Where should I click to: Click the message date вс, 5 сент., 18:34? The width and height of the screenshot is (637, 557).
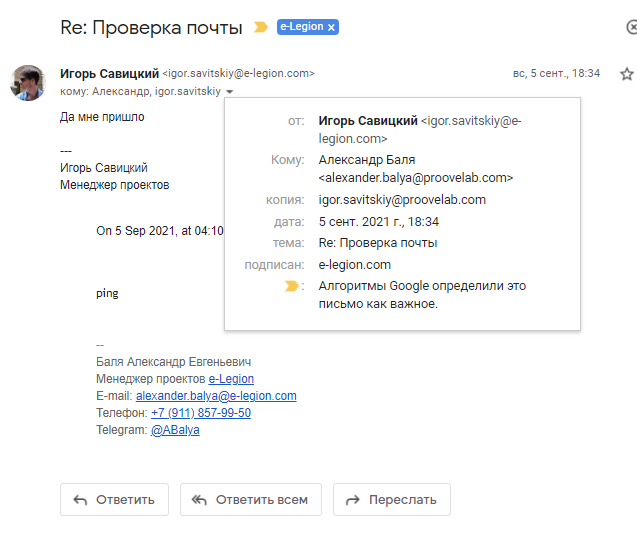tap(556, 74)
